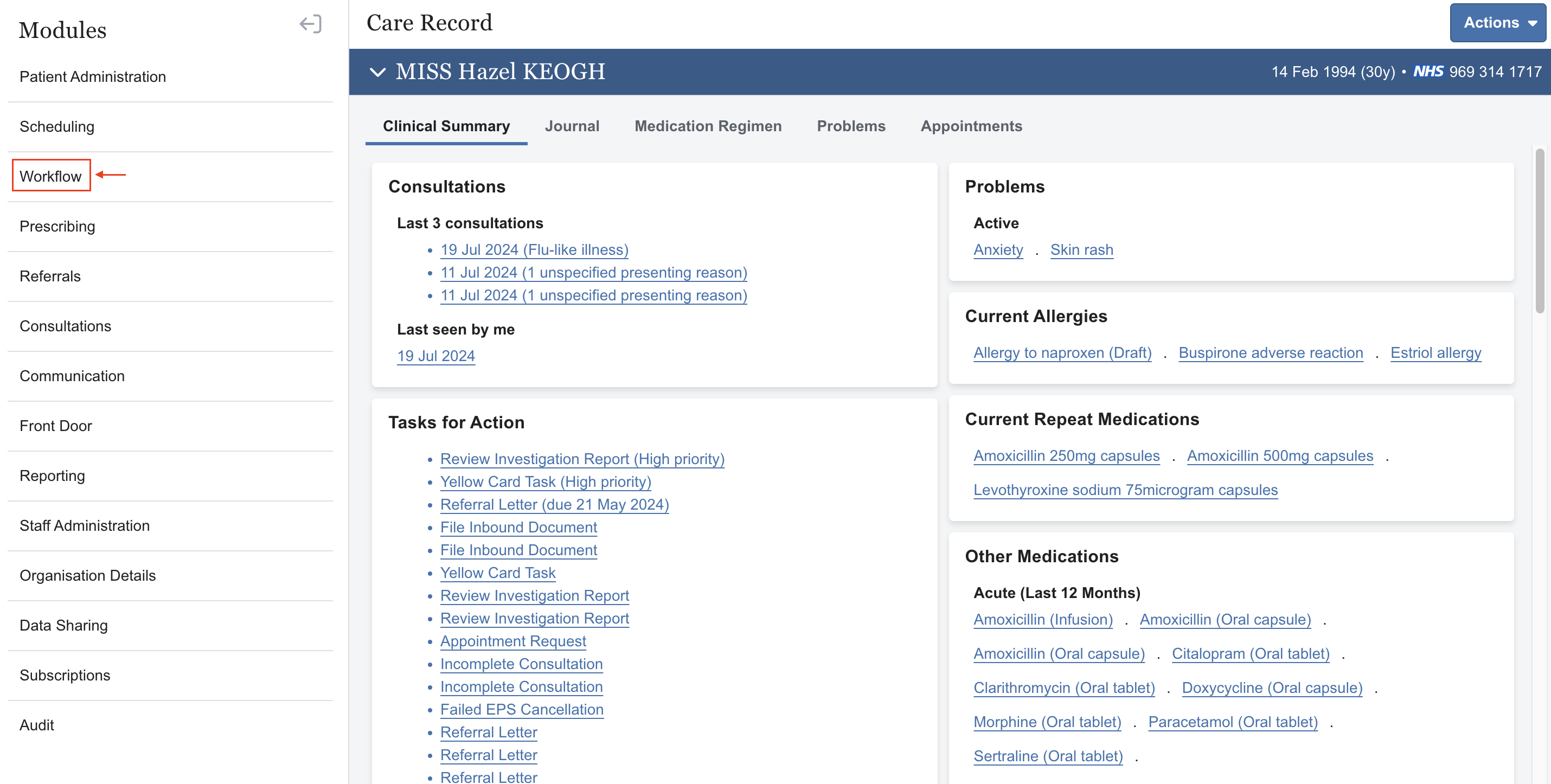This screenshot has height=784, width=1551.
Task: Open the Workflow module
Action: [x=50, y=176]
